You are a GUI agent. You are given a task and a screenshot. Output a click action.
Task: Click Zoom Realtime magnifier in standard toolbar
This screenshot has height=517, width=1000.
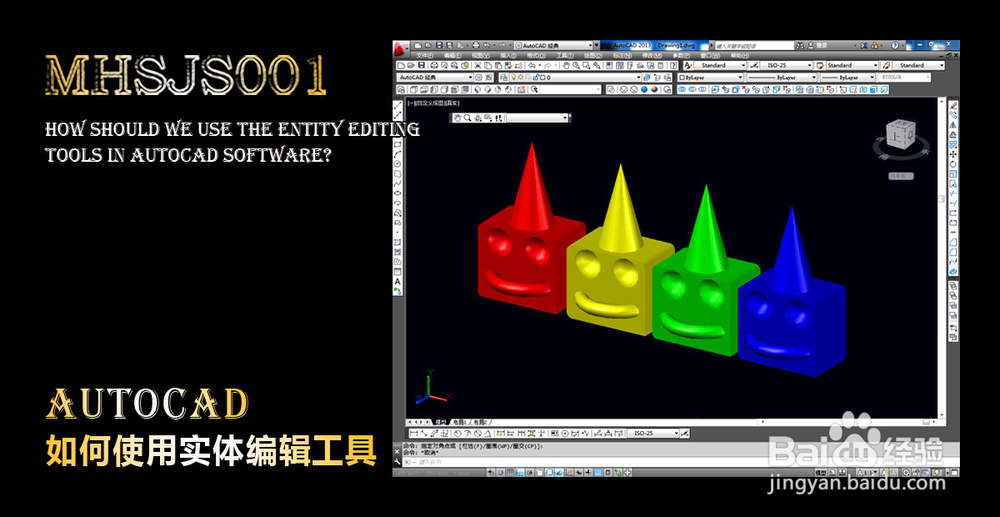point(576,65)
